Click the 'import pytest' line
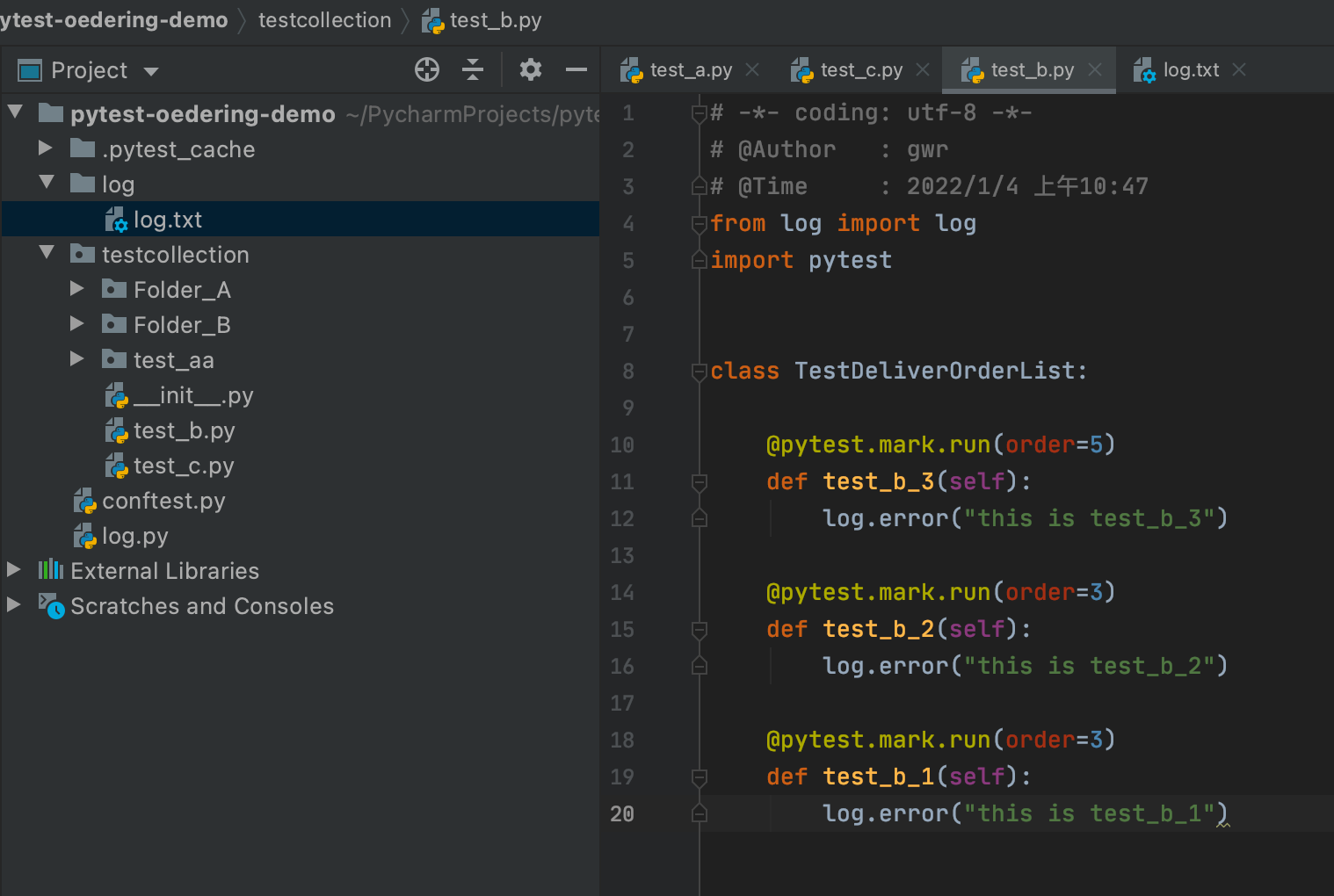Viewport: 1334px width, 896px height. 801,260
